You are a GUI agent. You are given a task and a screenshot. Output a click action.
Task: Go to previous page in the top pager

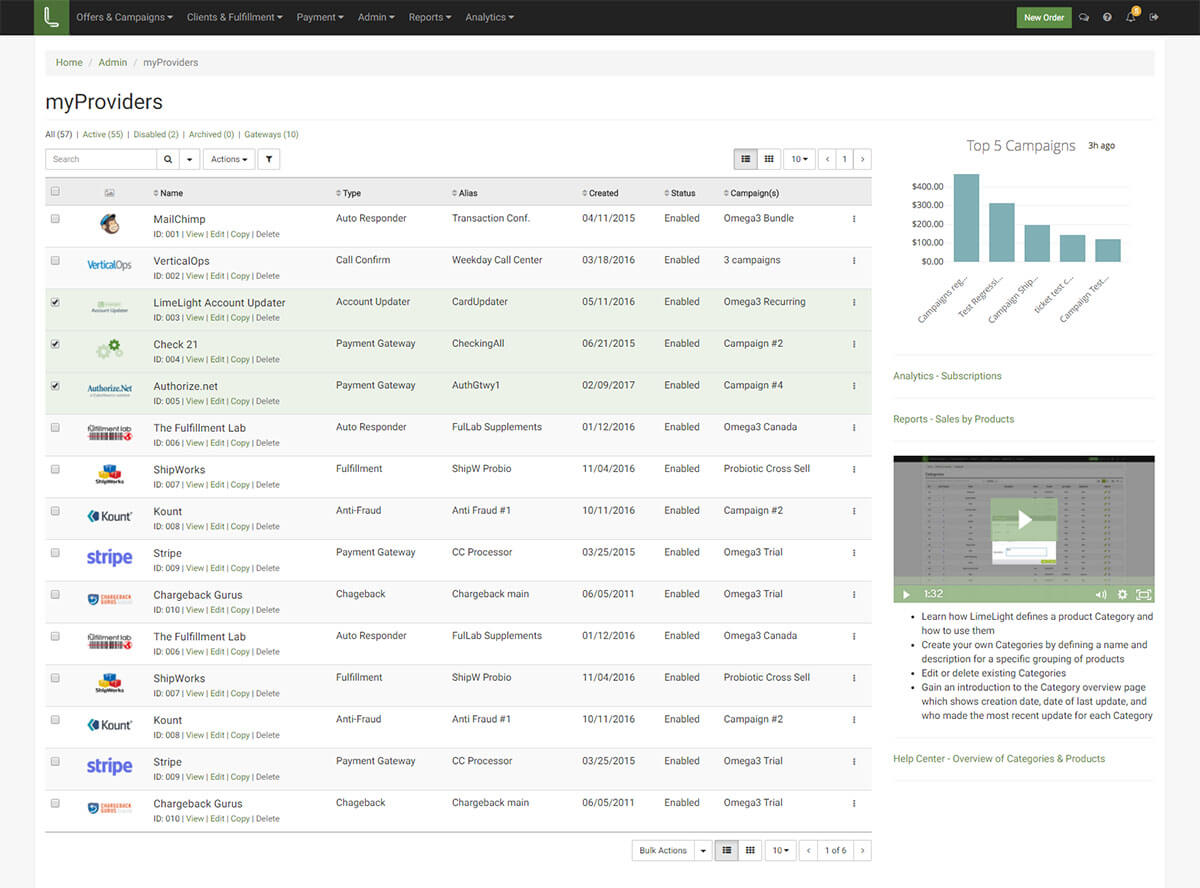(x=827, y=159)
